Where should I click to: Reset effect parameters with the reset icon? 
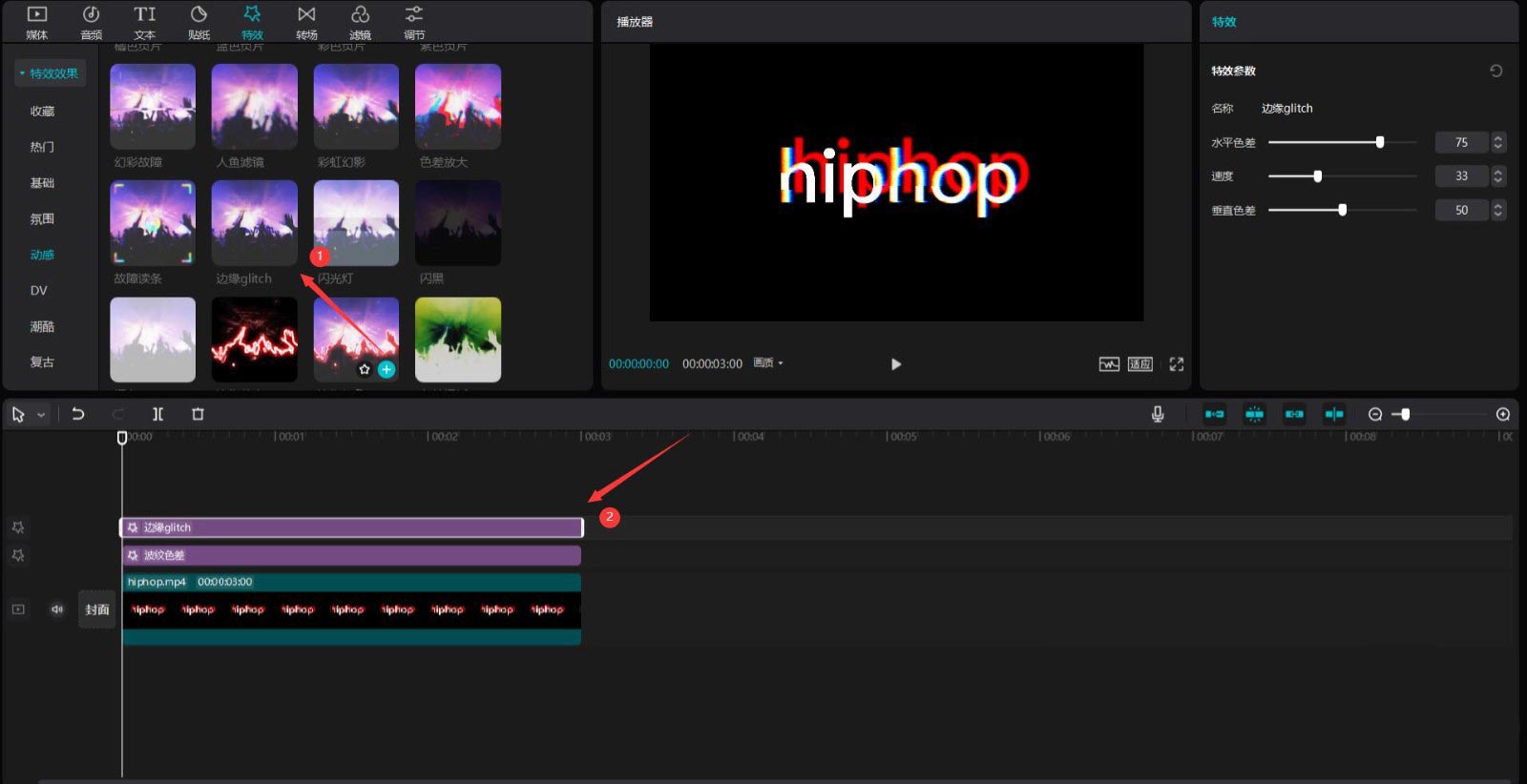tap(1496, 71)
